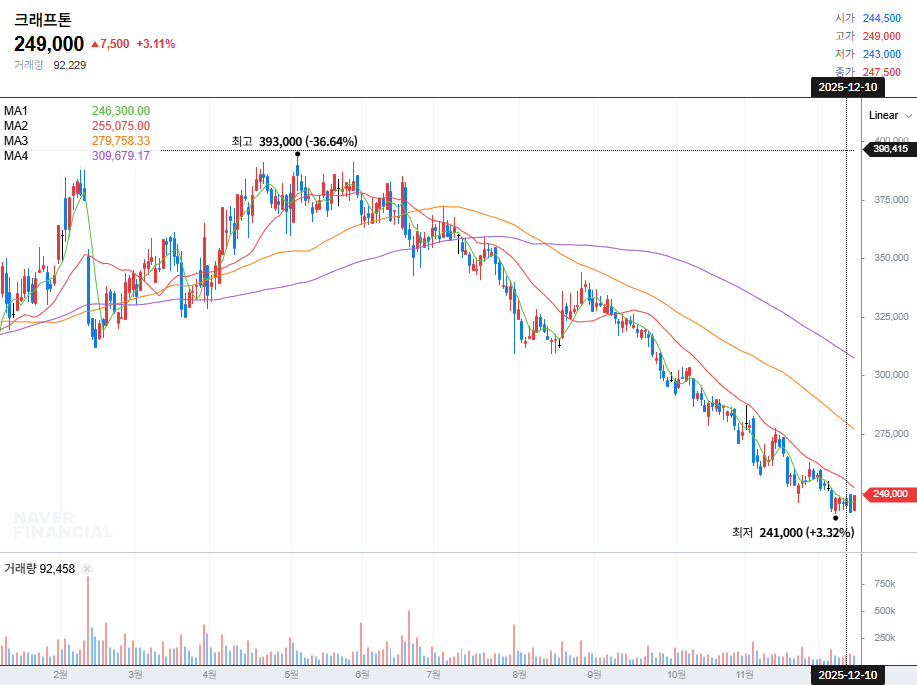Remove the 거래량 volume indicator
Viewport: 917px width, 685px height.
[x=87, y=569]
